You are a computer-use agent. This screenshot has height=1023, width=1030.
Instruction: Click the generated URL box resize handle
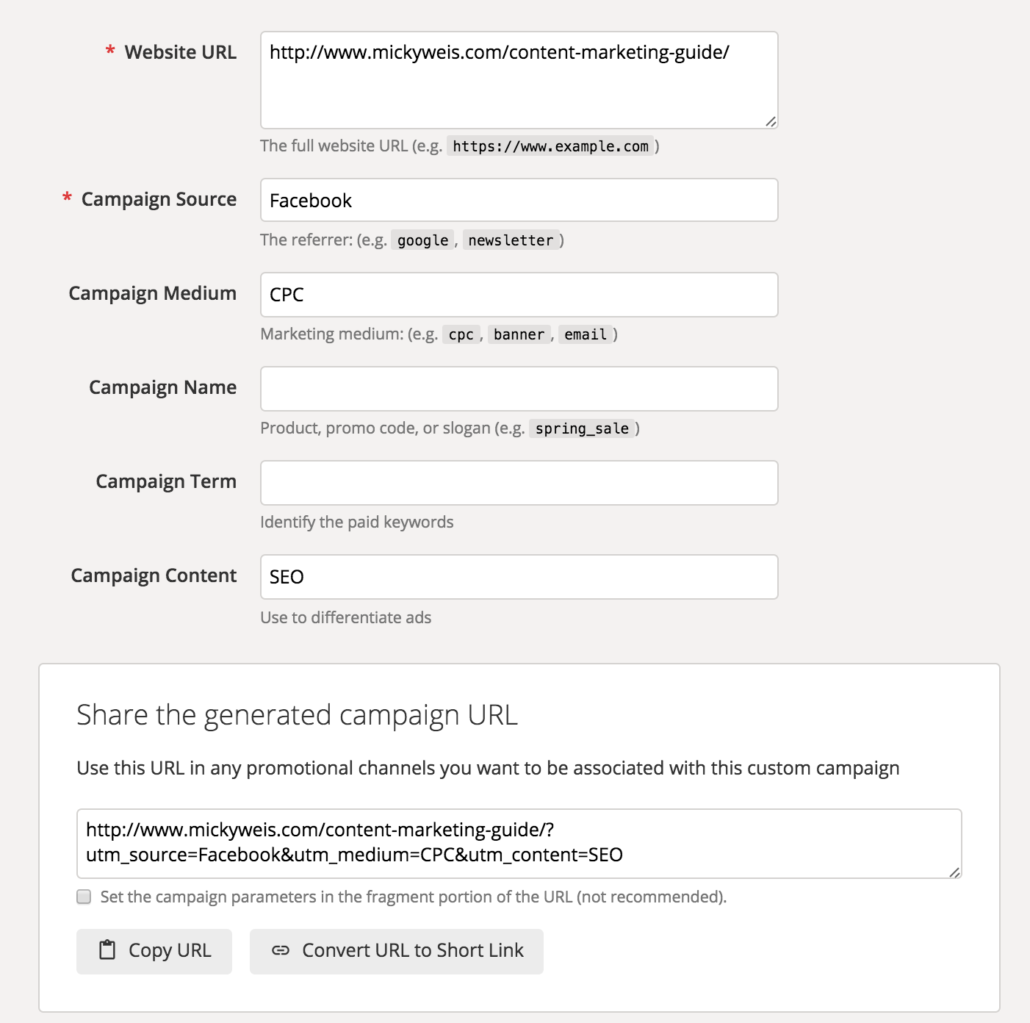click(x=954, y=872)
